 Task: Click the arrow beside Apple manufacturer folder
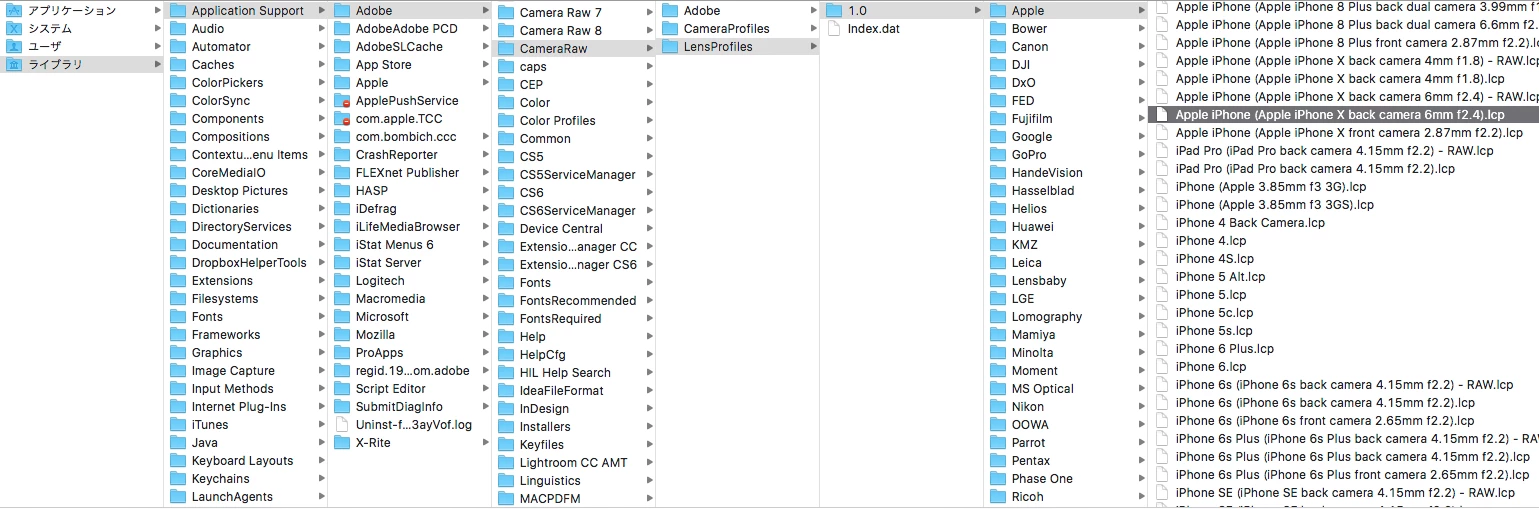(x=1142, y=10)
